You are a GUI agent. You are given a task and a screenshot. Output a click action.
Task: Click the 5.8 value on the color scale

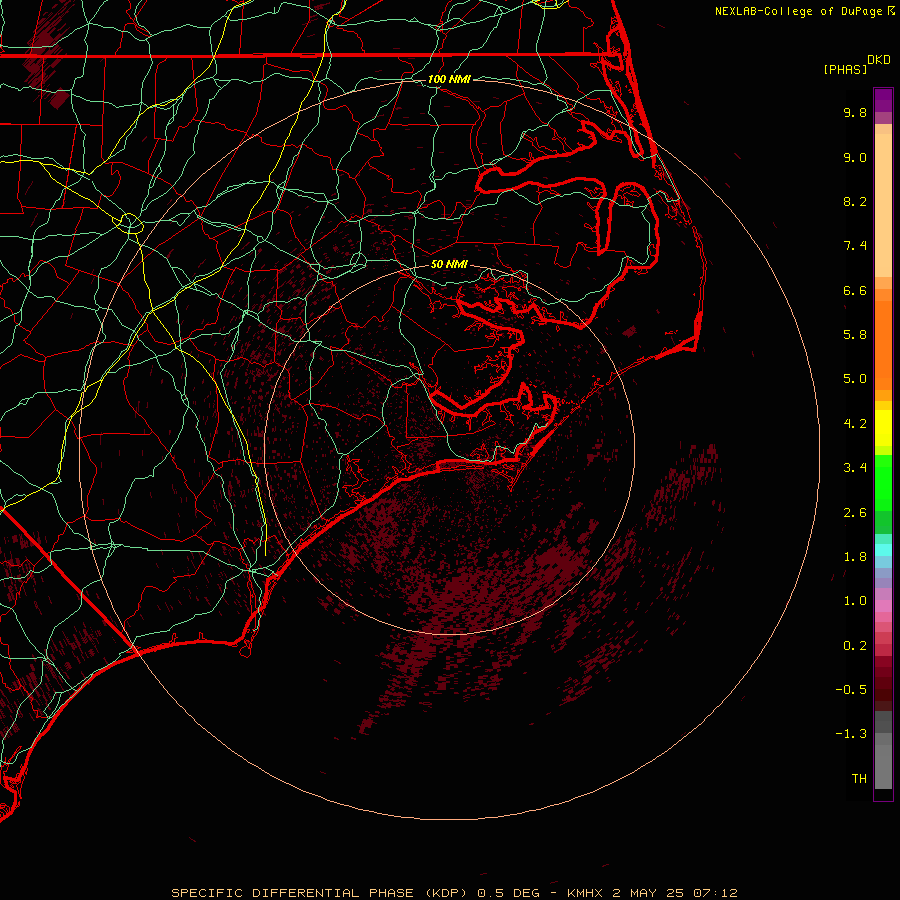pos(855,335)
